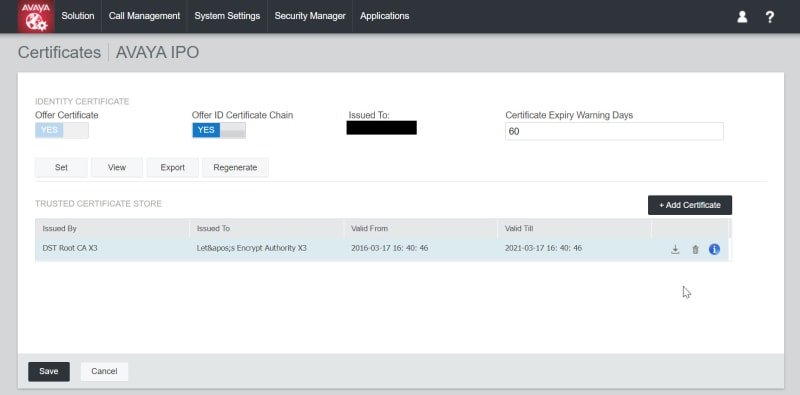Save the certificate settings
Image resolution: width=800 pixels, height=395 pixels.
tap(49, 372)
